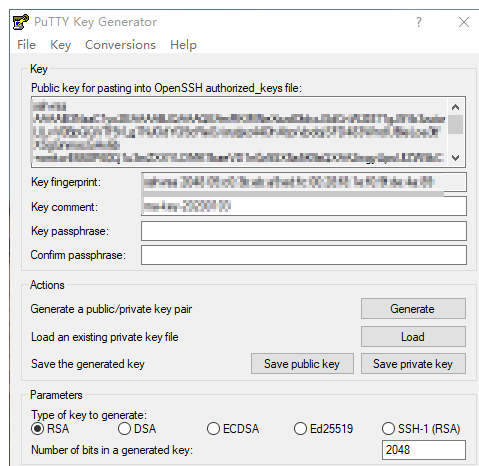Click the 'Actions' group label
Screen dimensions: 479x466
(47, 285)
